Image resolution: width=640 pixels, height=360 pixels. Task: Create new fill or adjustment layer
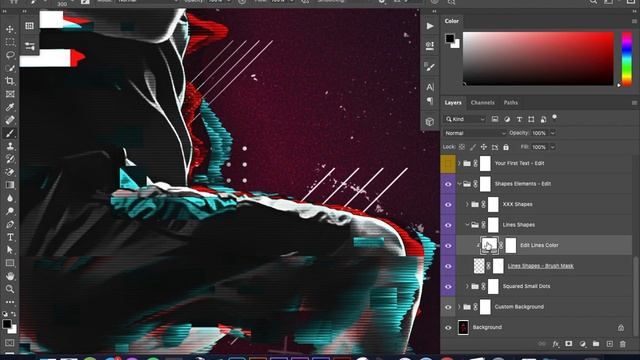point(583,344)
